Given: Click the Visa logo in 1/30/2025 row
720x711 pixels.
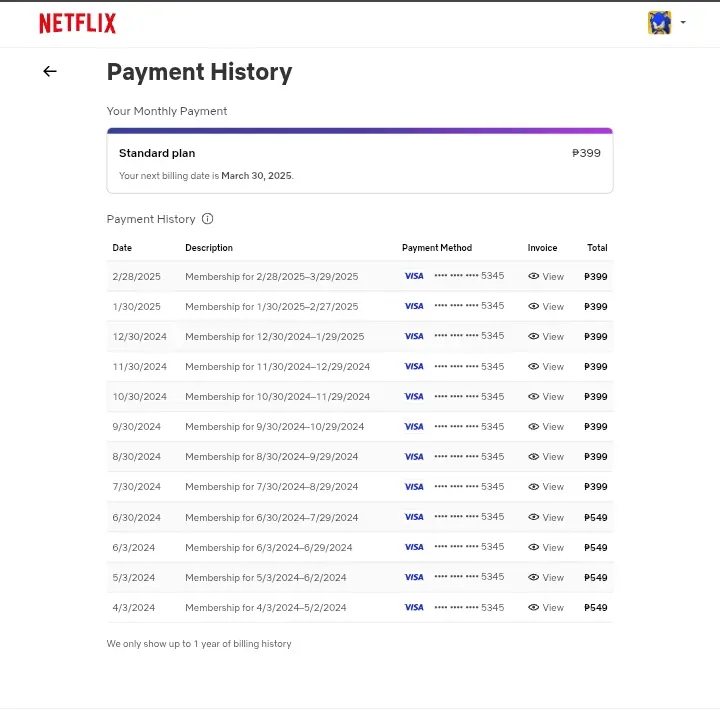Looking at the screenshot, I should pyautogui.click(x=414, y=306).
